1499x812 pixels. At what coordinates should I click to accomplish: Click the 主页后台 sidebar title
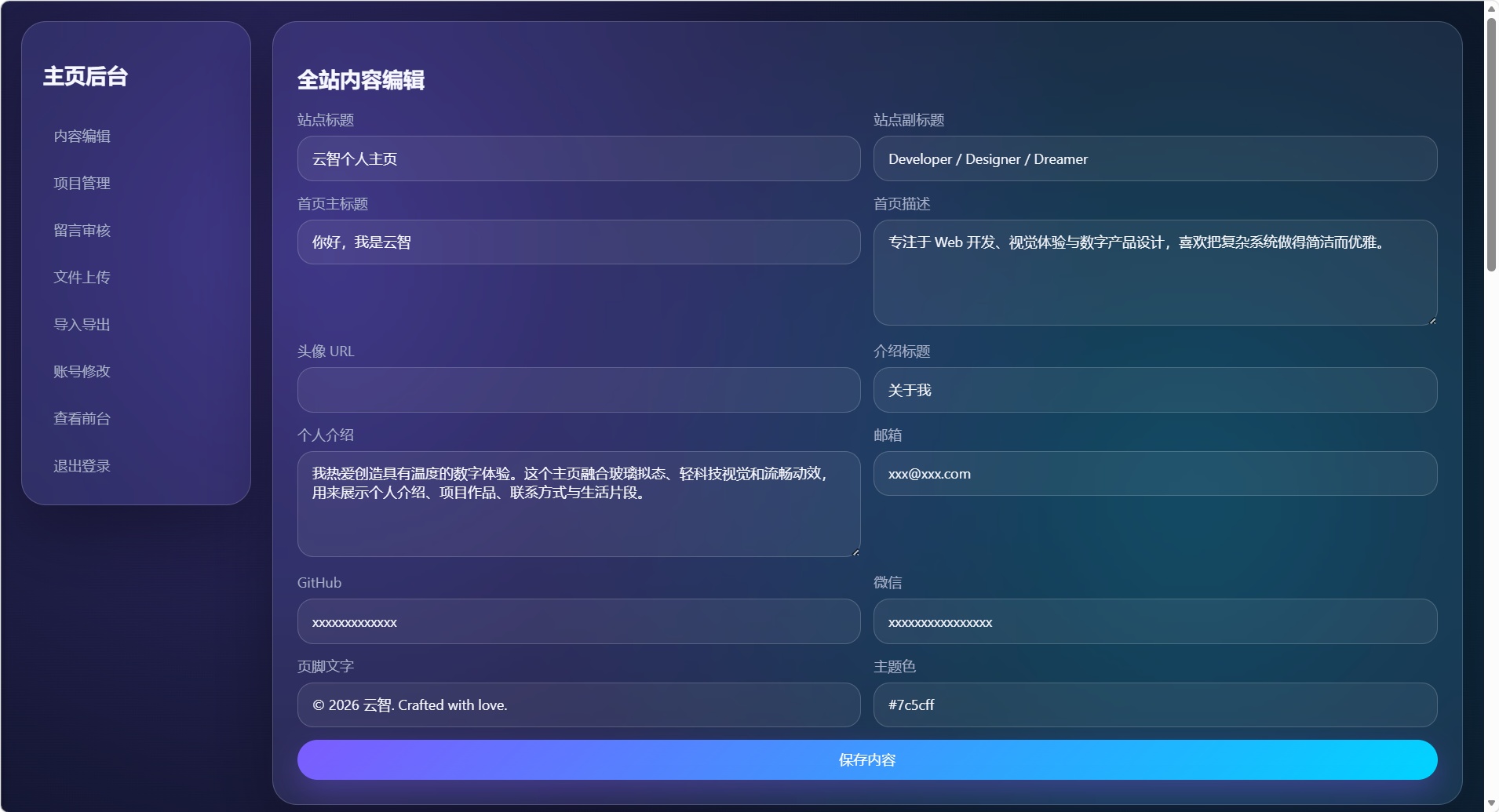(x=85, y=76)
